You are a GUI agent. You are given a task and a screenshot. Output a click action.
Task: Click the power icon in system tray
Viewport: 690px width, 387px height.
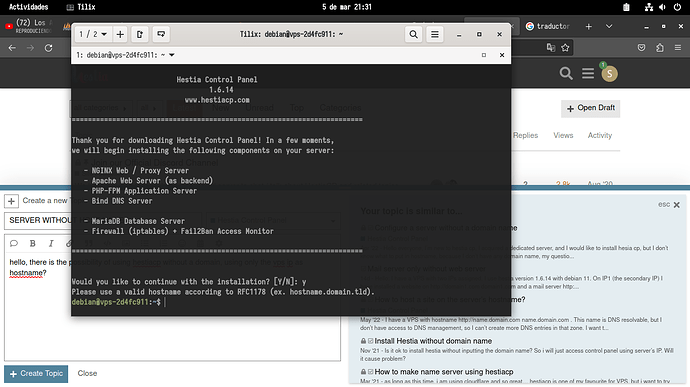coord(677,7)
